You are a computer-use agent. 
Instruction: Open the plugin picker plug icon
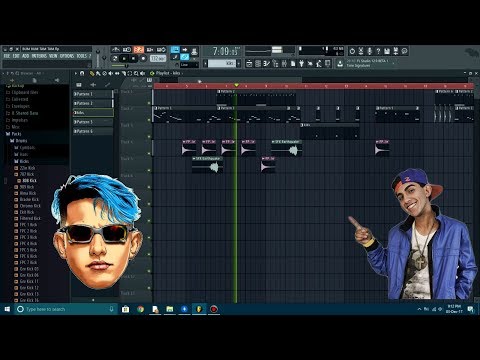pos(301,63)
